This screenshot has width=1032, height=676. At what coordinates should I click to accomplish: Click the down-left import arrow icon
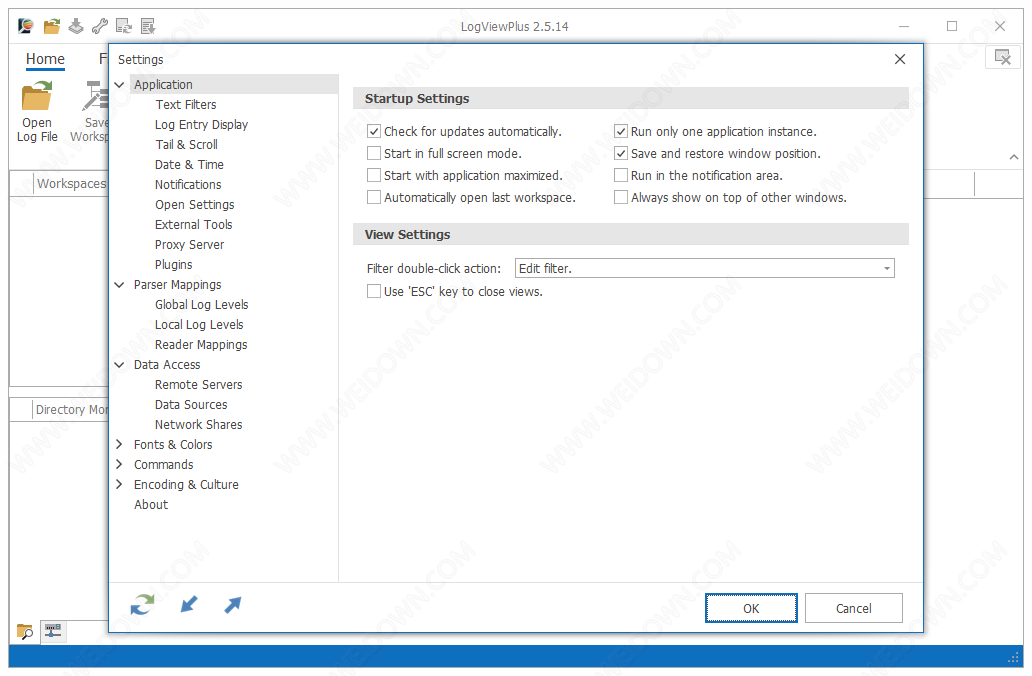[x=189, y=604]
